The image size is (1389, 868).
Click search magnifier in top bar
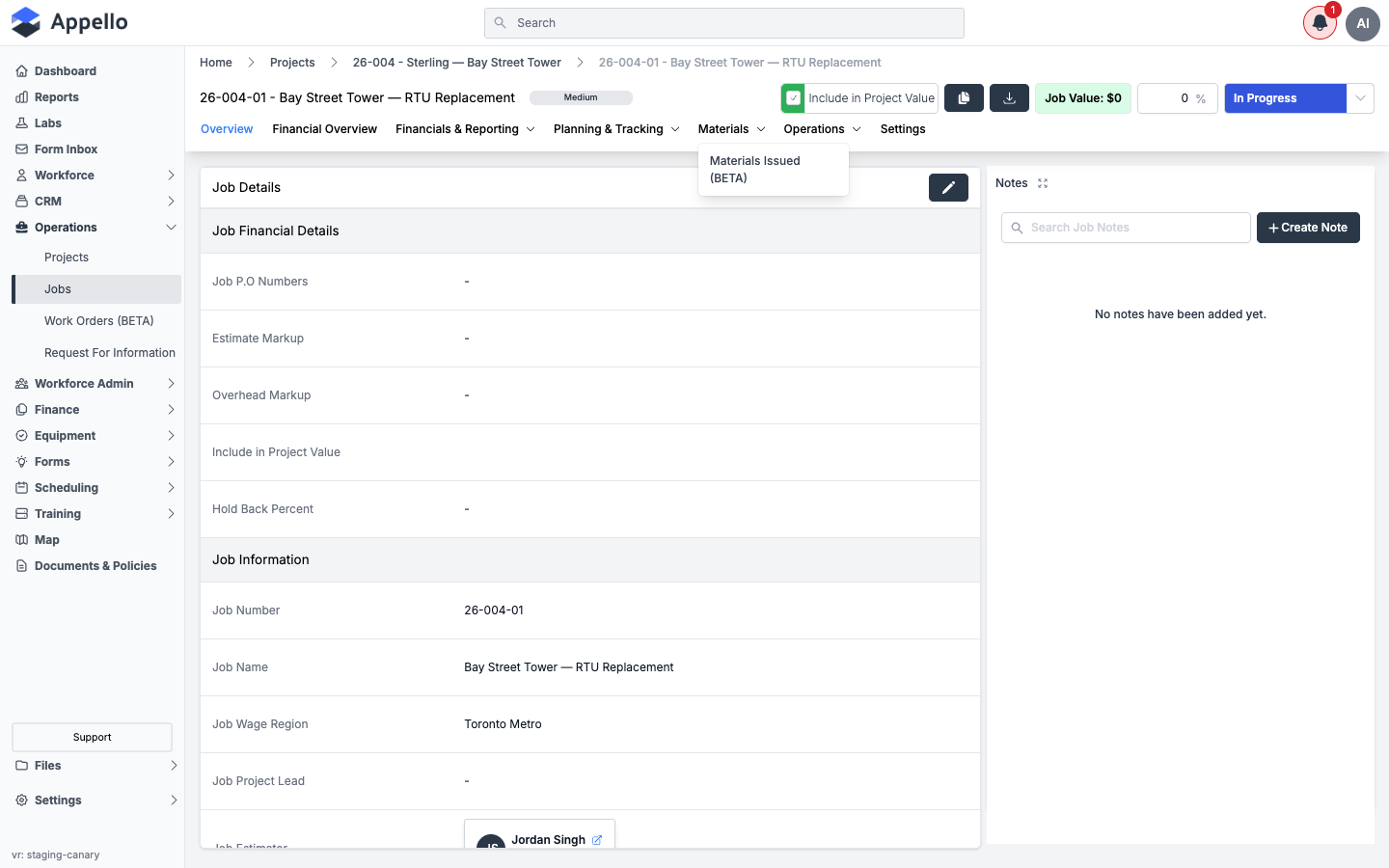[500, 23]
